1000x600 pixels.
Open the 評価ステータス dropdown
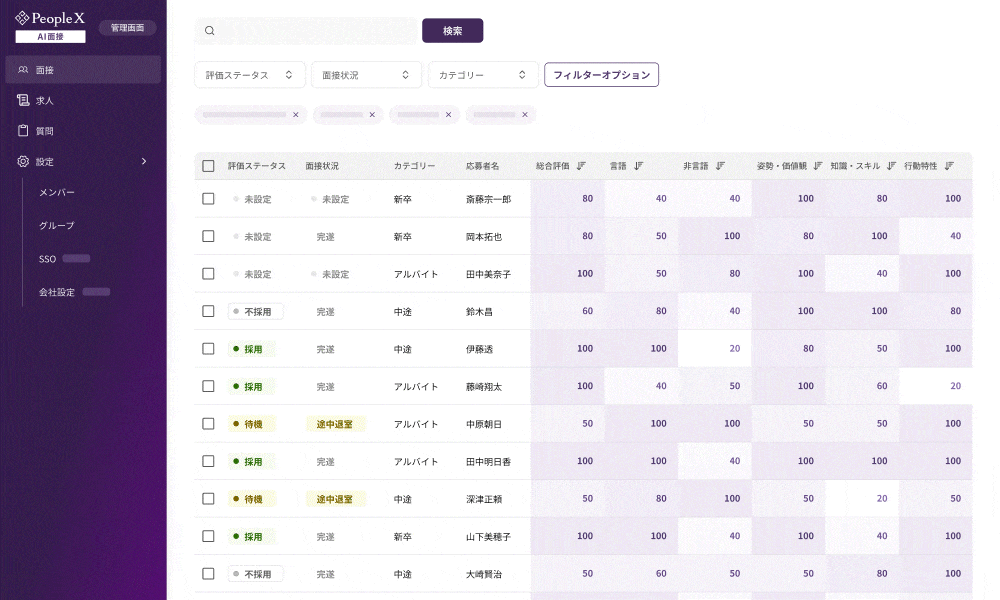point(249,75)
